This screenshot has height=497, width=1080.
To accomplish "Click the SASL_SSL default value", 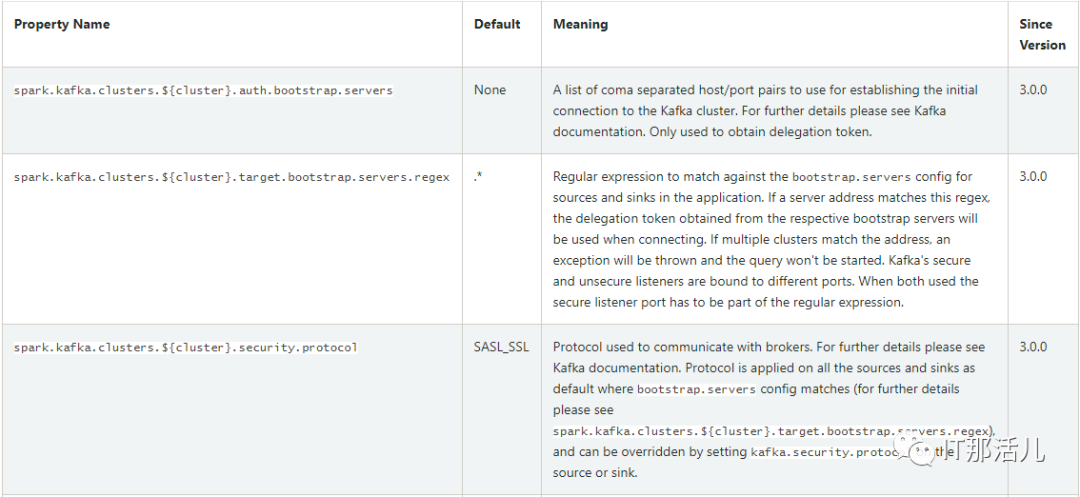I will click(x=501, y=347).
